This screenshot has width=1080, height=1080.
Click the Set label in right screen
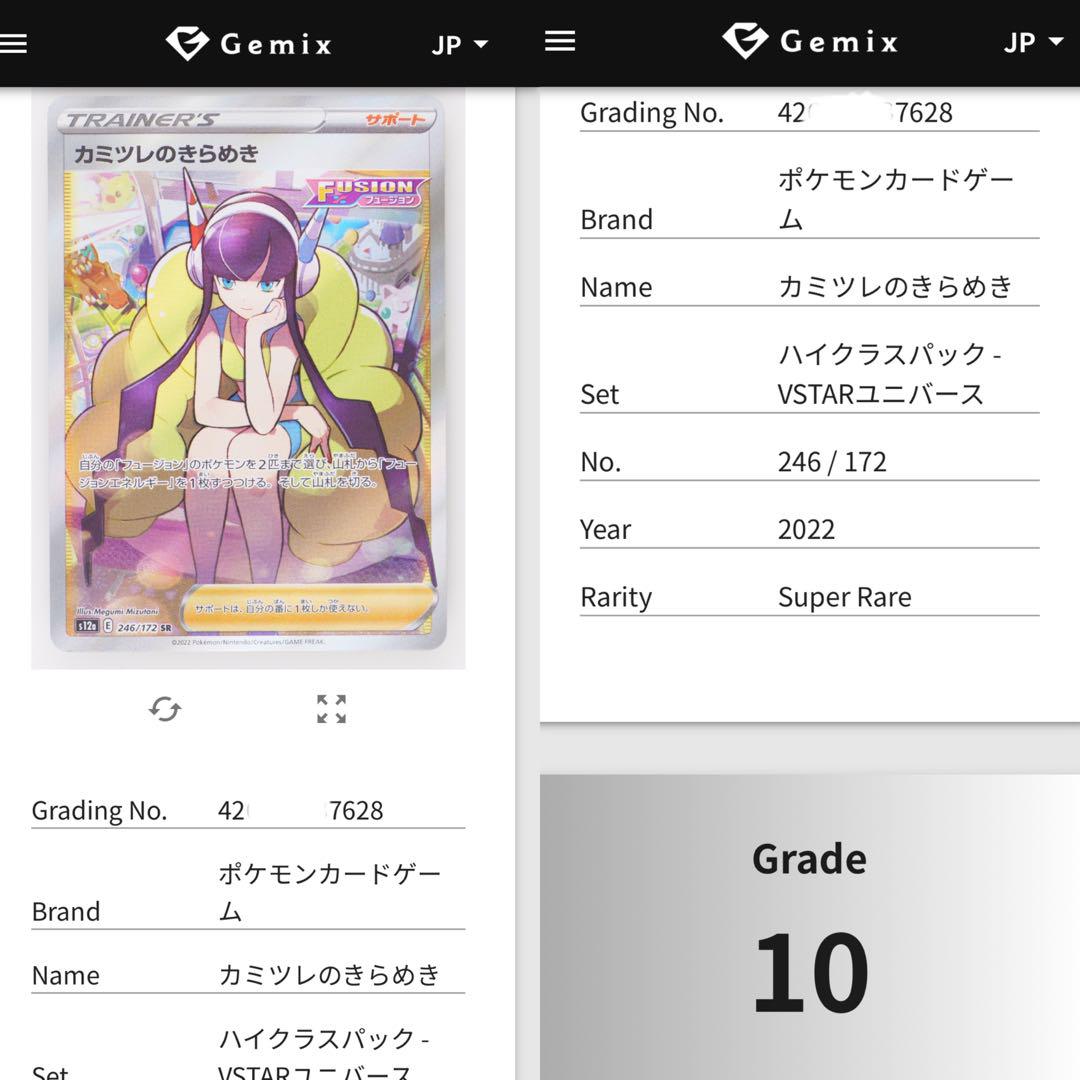click(x=599, y=395)
